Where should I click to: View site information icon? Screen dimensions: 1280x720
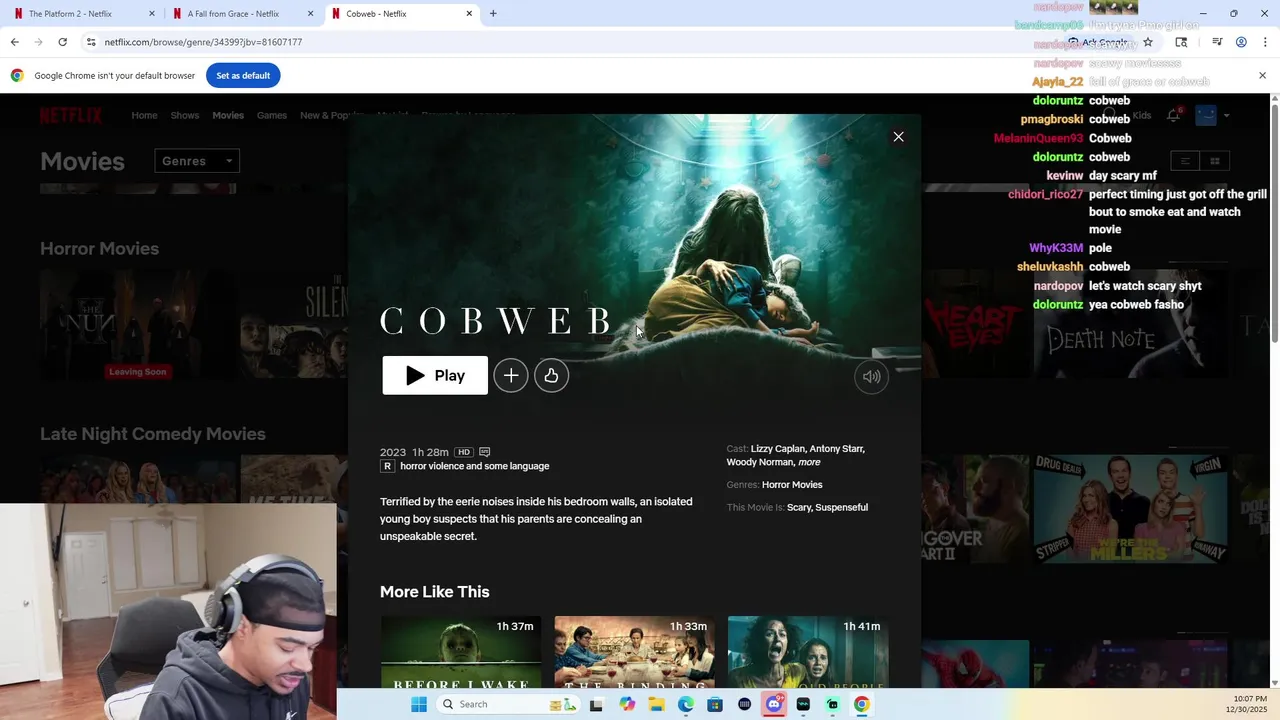pyautogui.click(x=91, y=42)
